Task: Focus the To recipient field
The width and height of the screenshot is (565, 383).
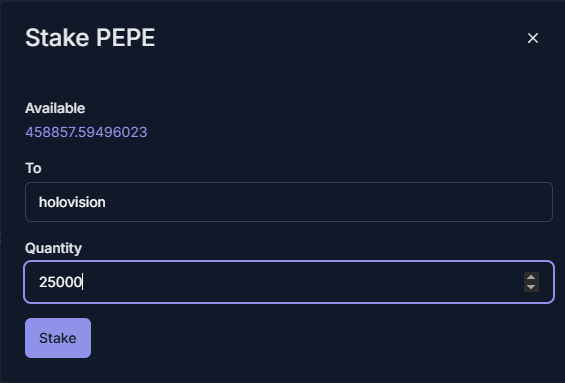Action: coord(289,202)
